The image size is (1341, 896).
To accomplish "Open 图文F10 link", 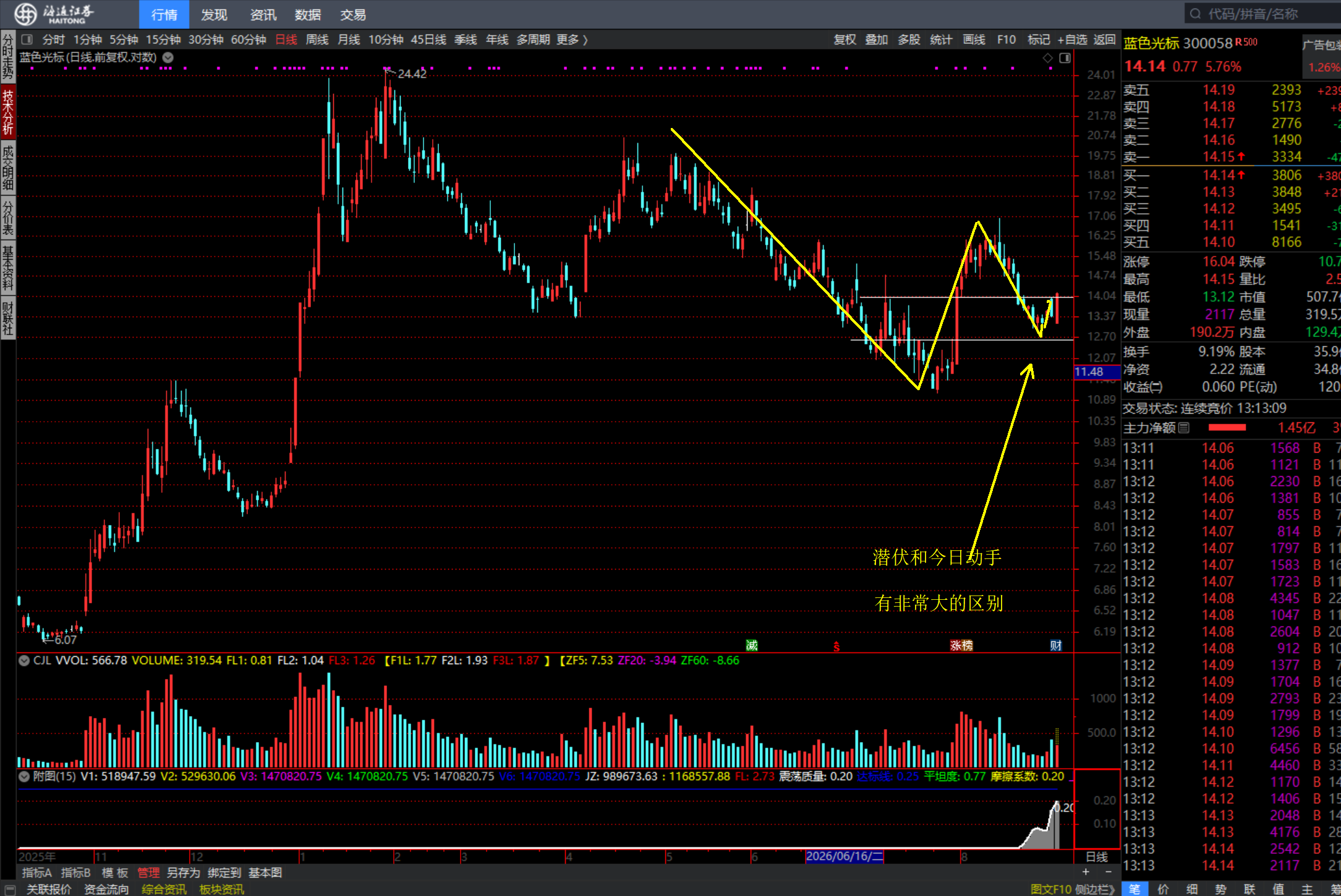I will pos(1051,889).
